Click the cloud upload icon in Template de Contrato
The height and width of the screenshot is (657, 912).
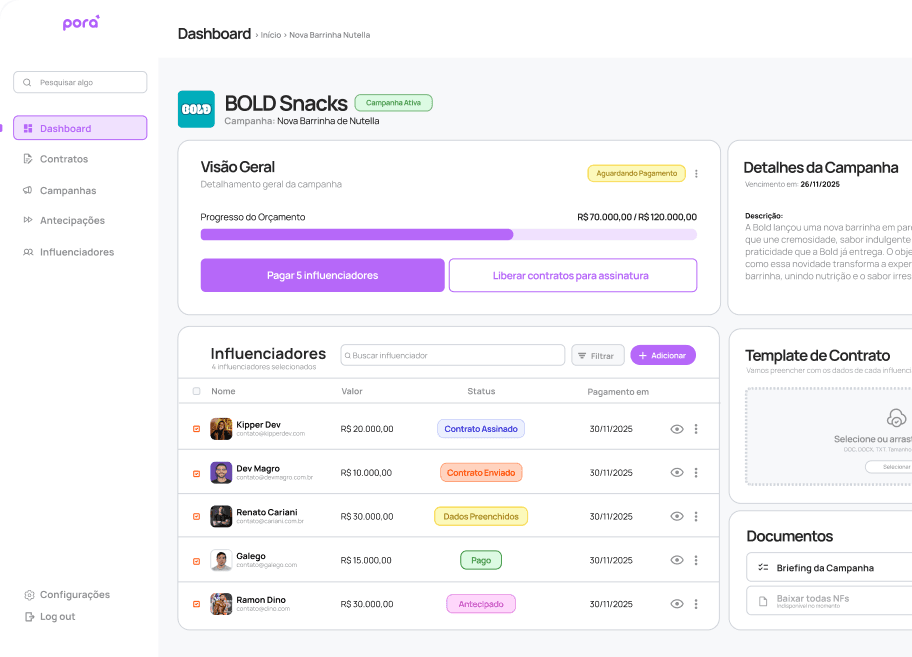tap(896, 417)
